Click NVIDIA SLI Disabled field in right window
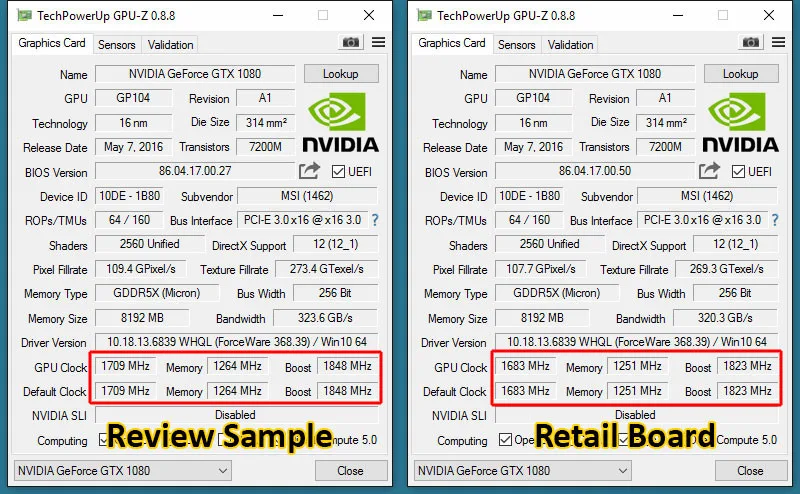Image resolution: width=800 pixels, height=494 pixels. point(636,415)
